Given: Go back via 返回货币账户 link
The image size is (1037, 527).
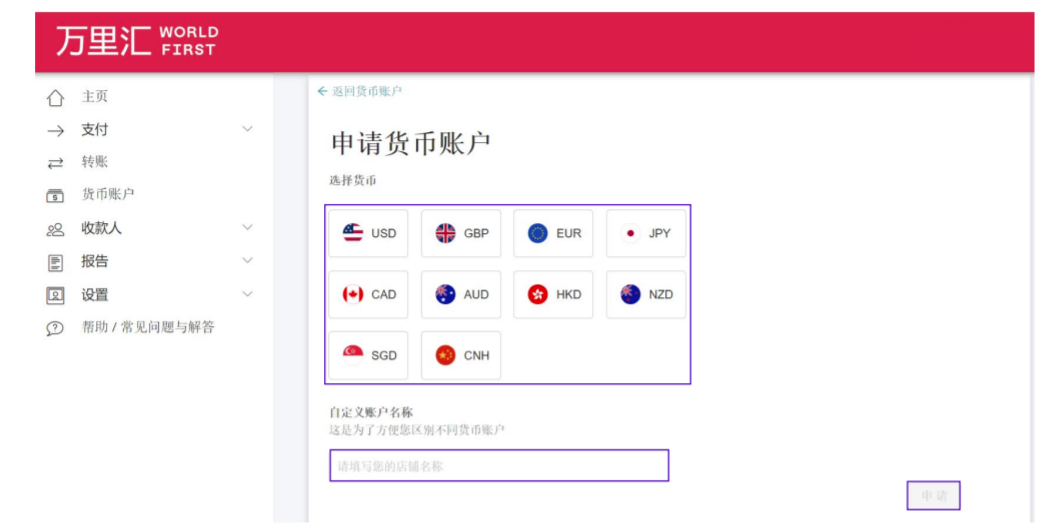Looking at the screenshot, I should (360, 91).
